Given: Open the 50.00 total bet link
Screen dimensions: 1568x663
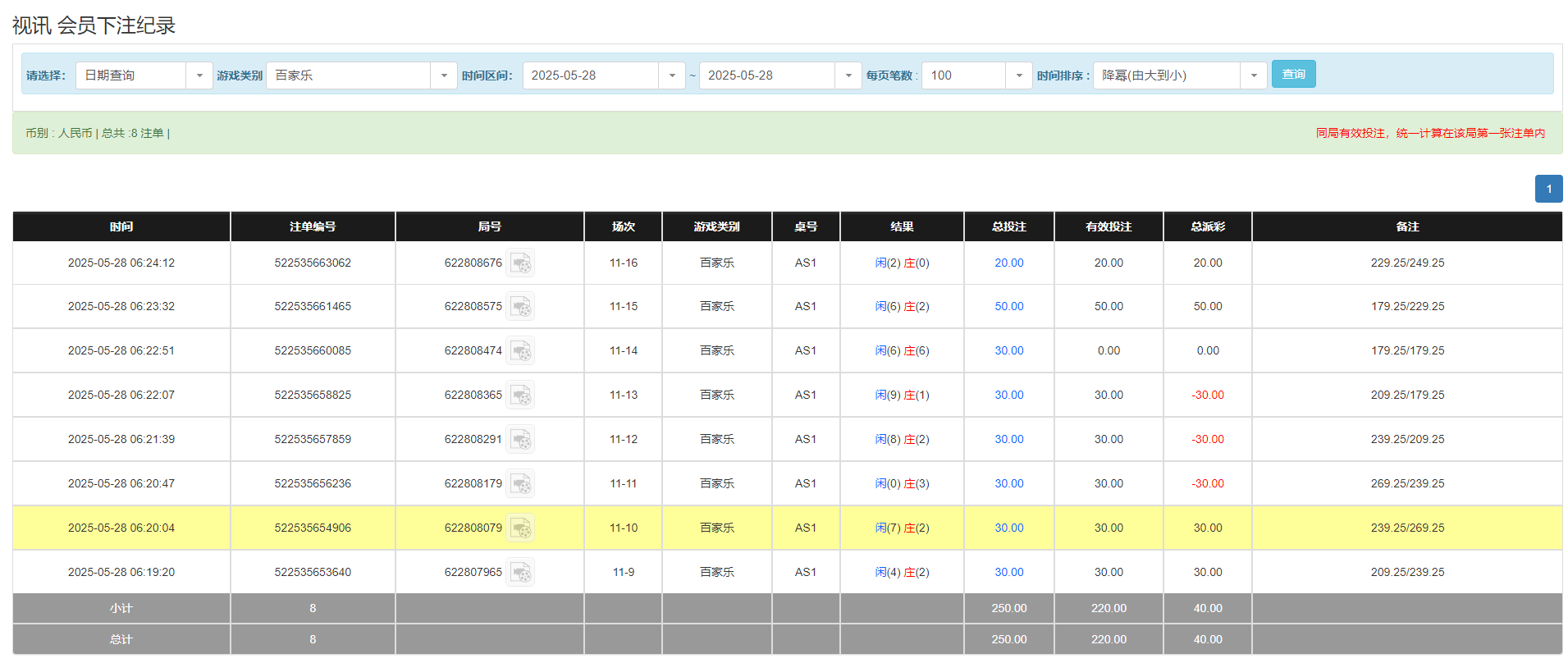Looking at the screenshot, I should pos(1008,307).
